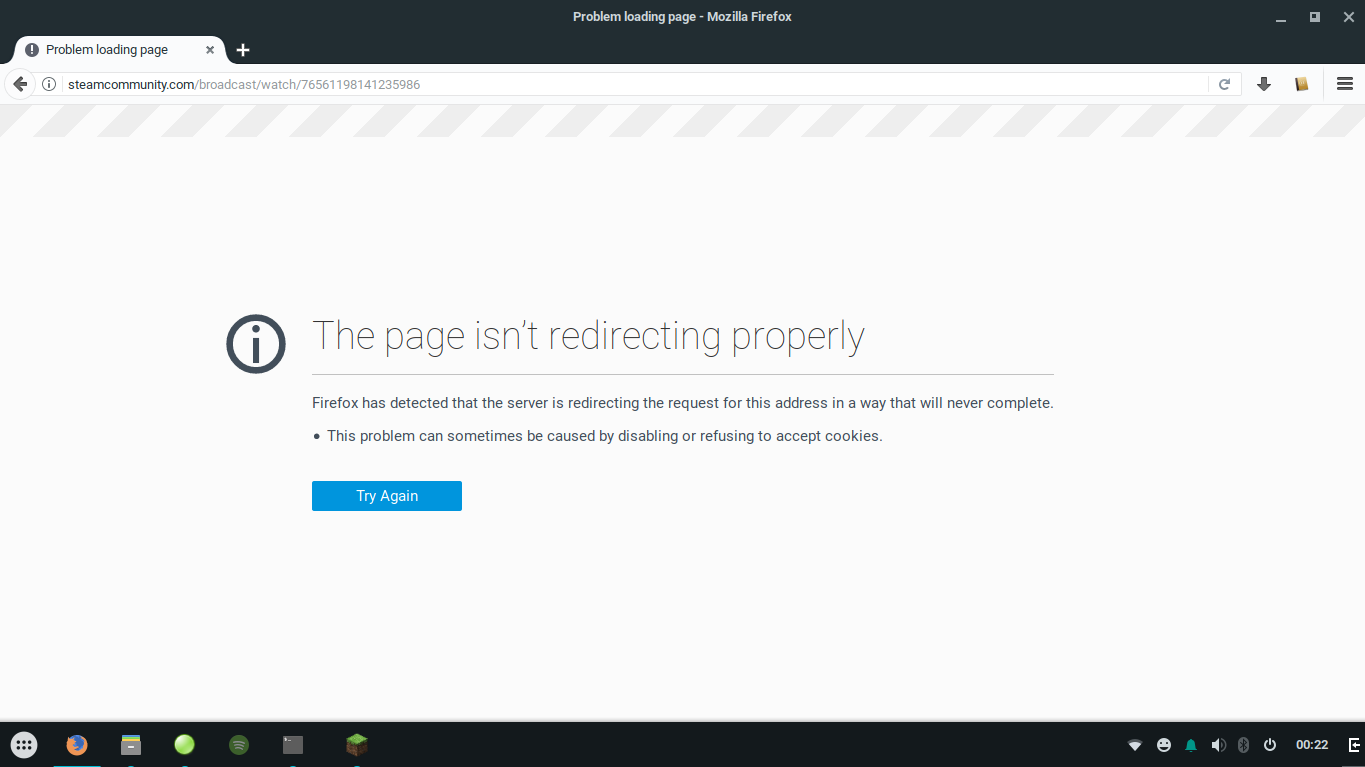Image resolution: width=1365 pixels, height=767 pixels.
Task: Go back using the back arrow
Action: pyautogui.click(x=20, y=85)
